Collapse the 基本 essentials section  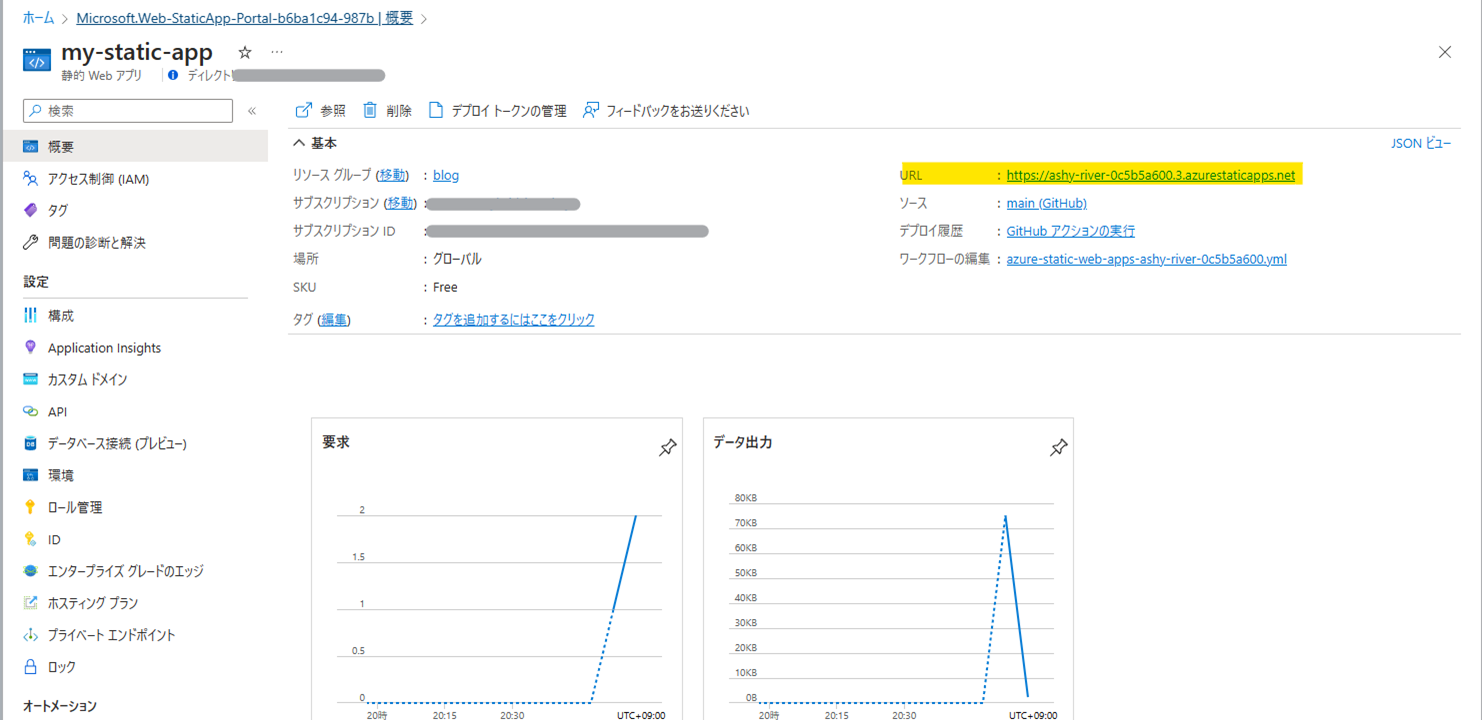coord(299,144)
